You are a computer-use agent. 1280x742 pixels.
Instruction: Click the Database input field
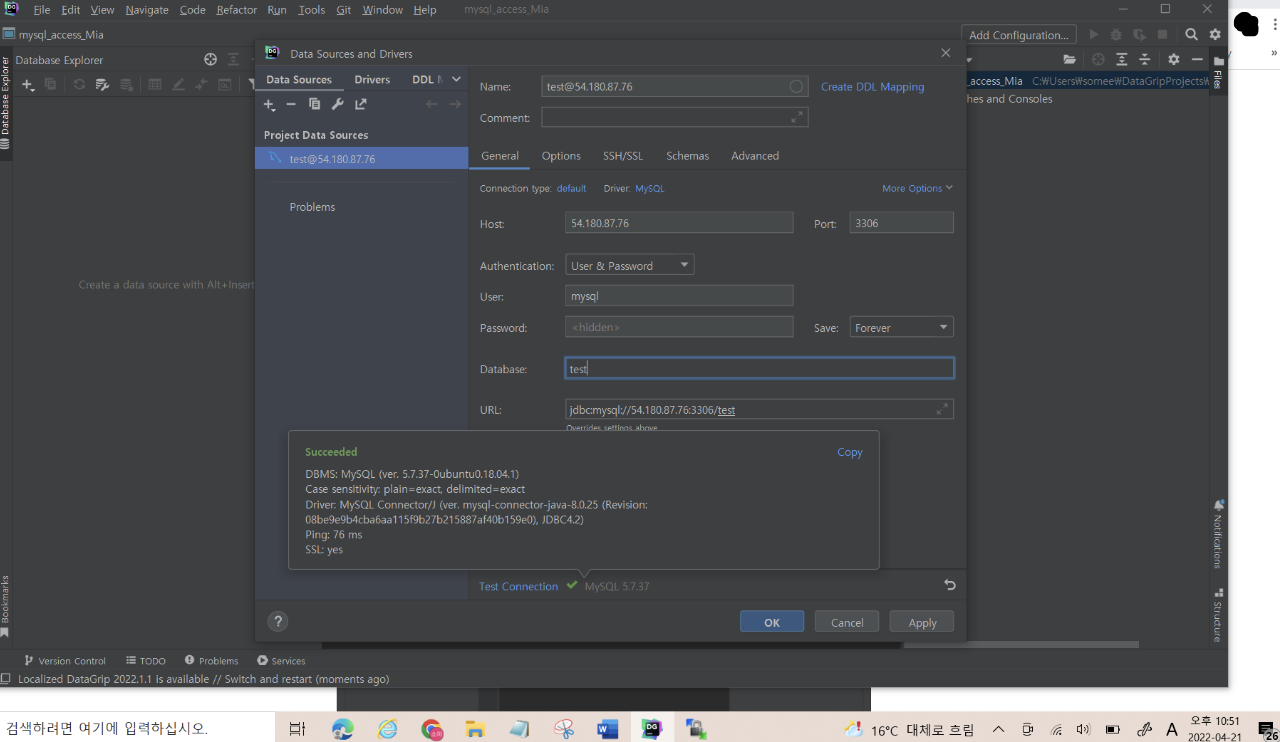pos(759,368)
